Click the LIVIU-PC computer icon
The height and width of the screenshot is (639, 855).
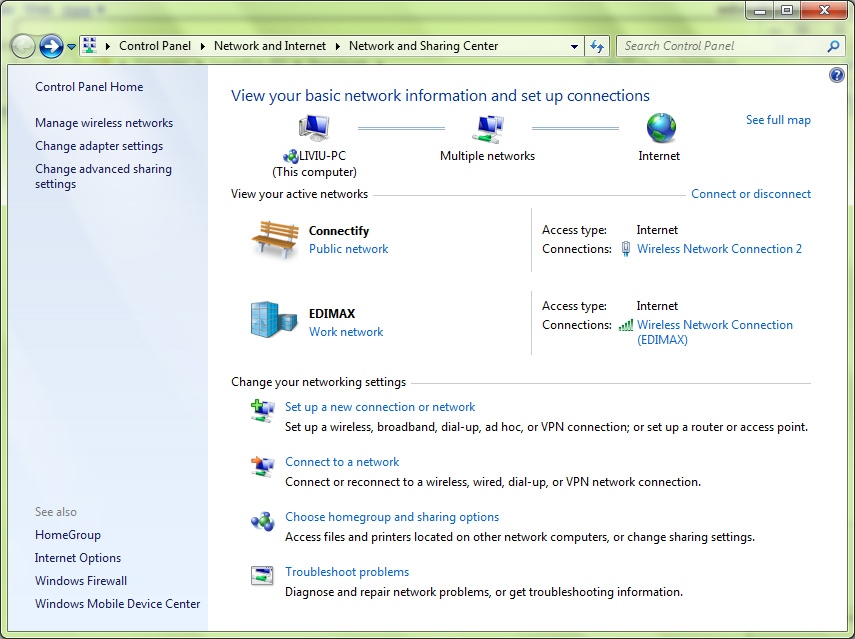pyautogui.click(x=314, y=129)
